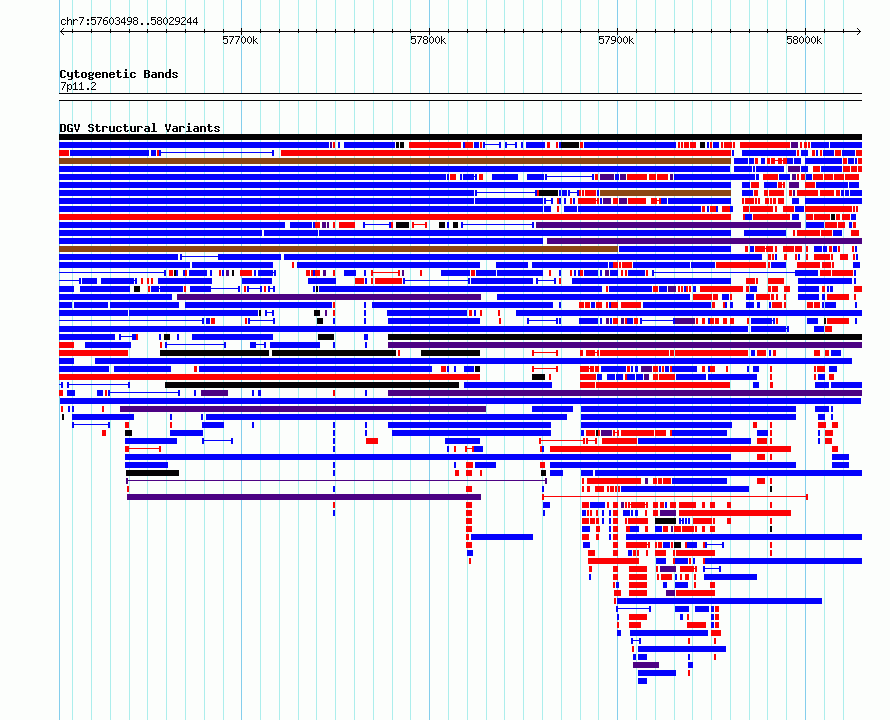890x720 pixels.
Task: Select the long thin purple line variant
Action: (x=336, y=481)
